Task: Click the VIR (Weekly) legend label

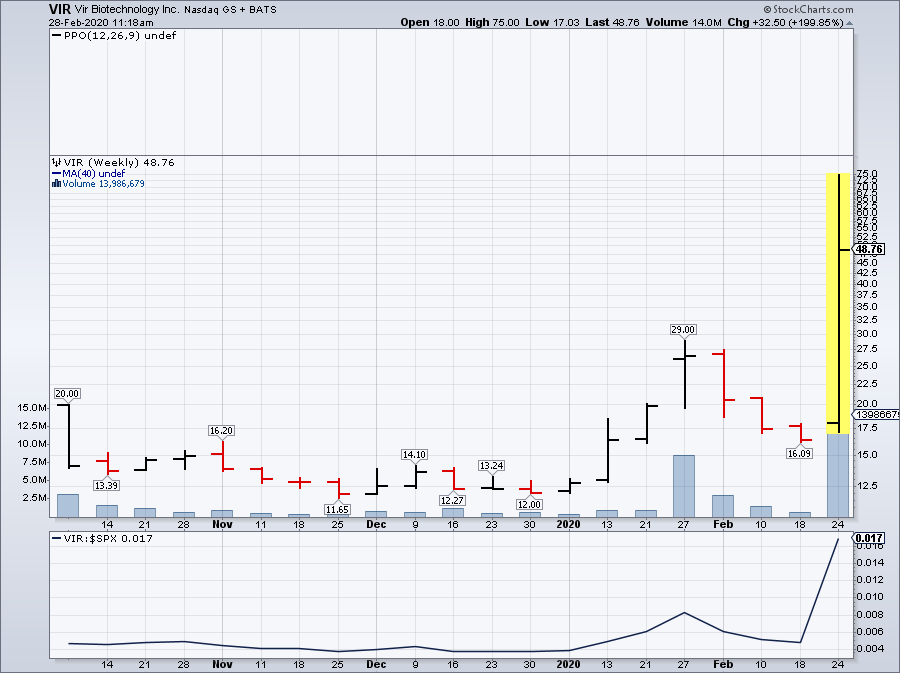Action: point(119,162)
